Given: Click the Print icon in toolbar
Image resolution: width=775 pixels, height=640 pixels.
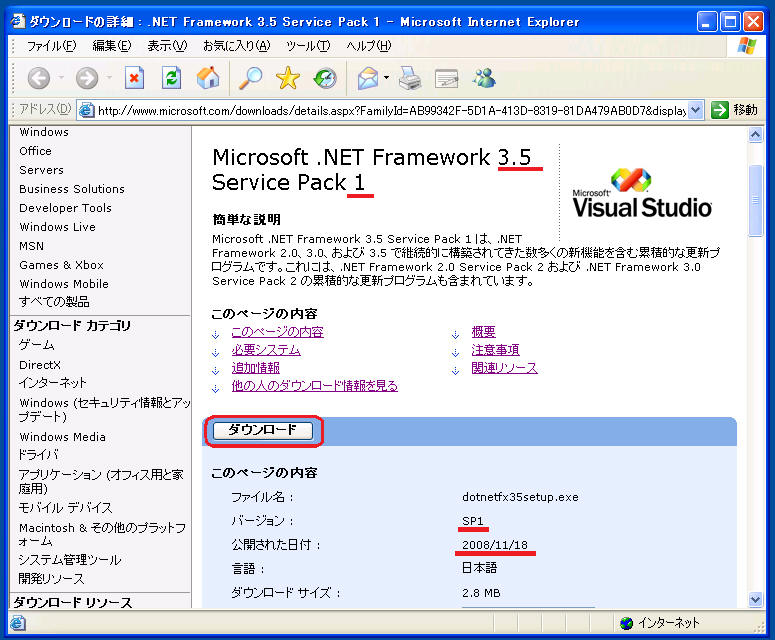Looking at the screenshot, I should (410, 78).
